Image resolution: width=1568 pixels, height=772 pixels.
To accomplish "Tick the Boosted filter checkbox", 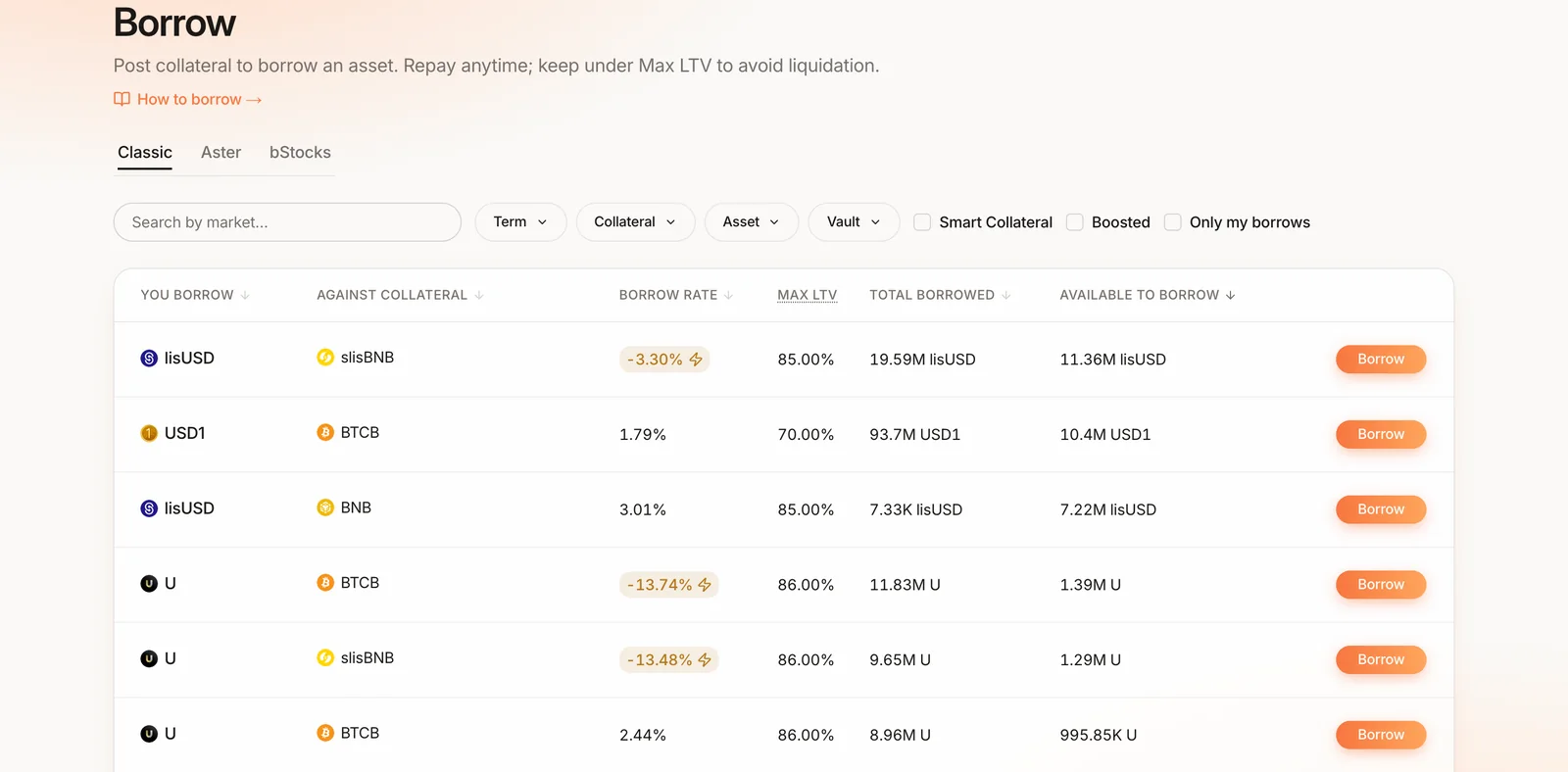I will 1075,222.
